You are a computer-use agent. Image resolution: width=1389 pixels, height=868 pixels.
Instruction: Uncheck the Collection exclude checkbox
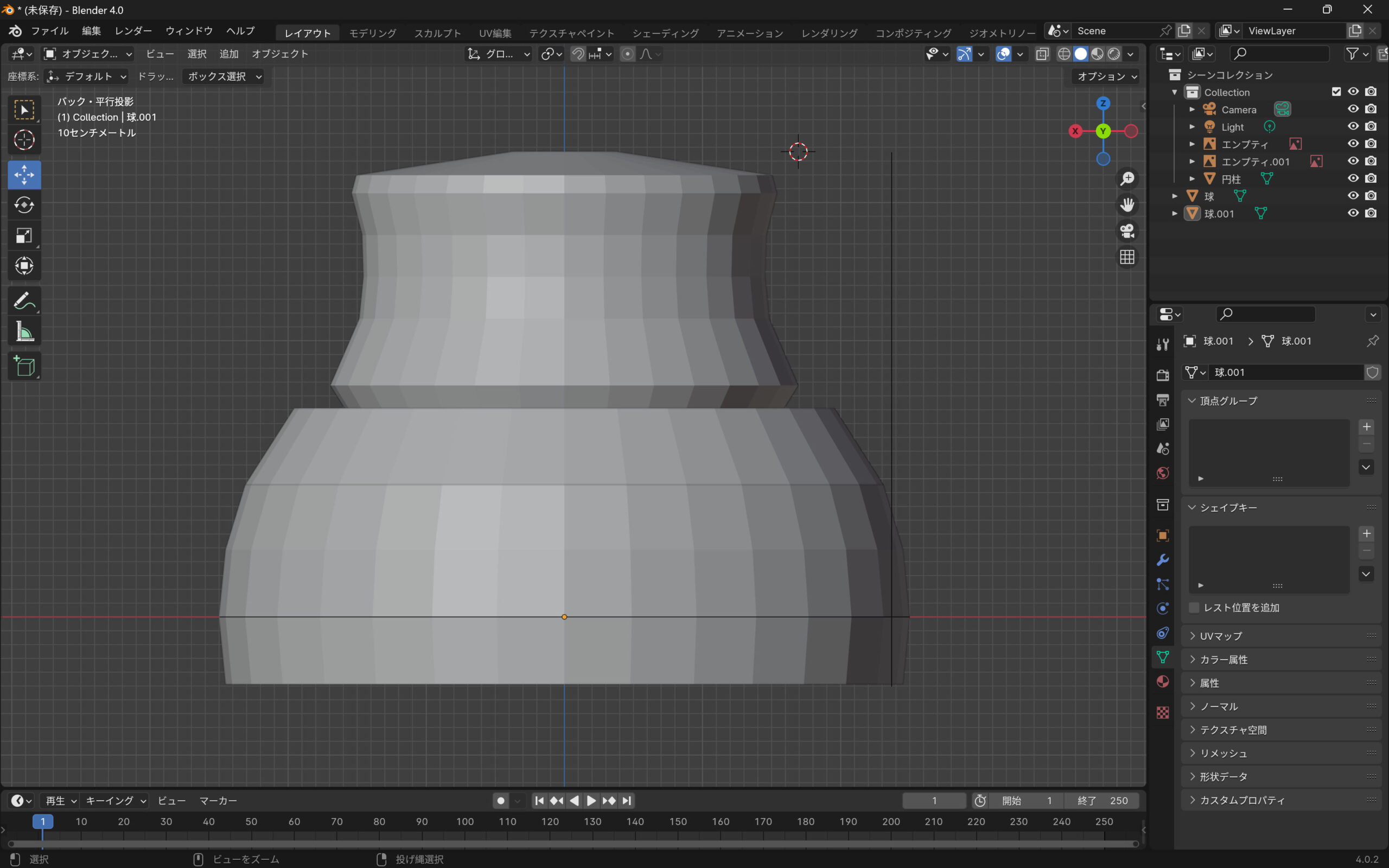(1336, 92)
